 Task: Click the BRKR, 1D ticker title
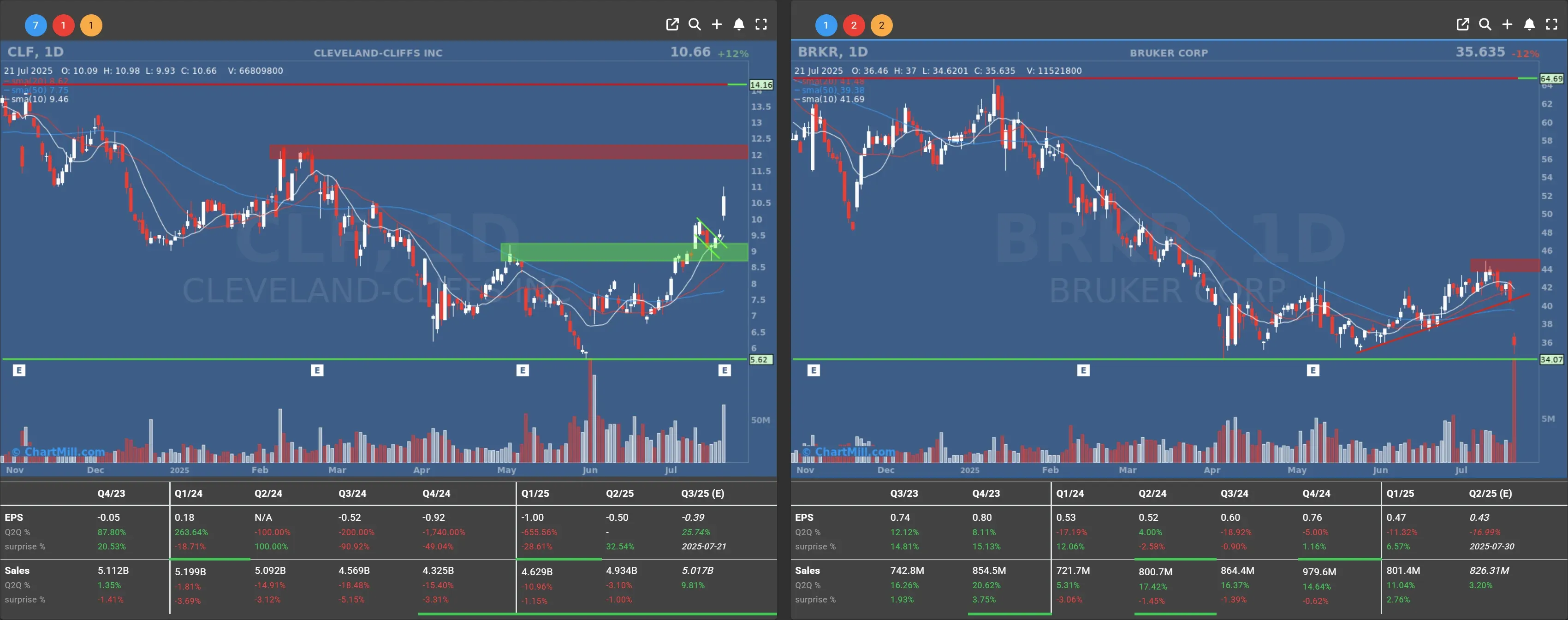coord(833,52)
